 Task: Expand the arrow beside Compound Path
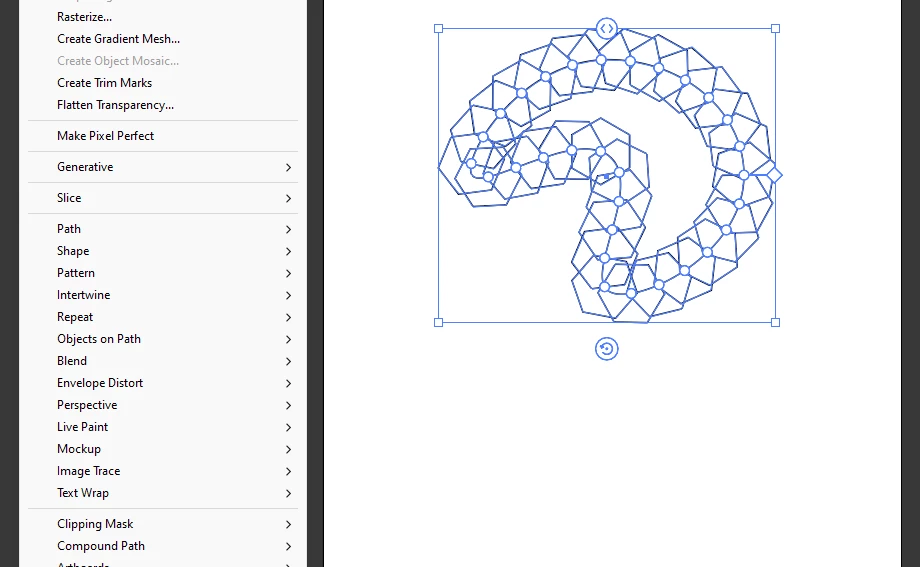pos(288,546)
